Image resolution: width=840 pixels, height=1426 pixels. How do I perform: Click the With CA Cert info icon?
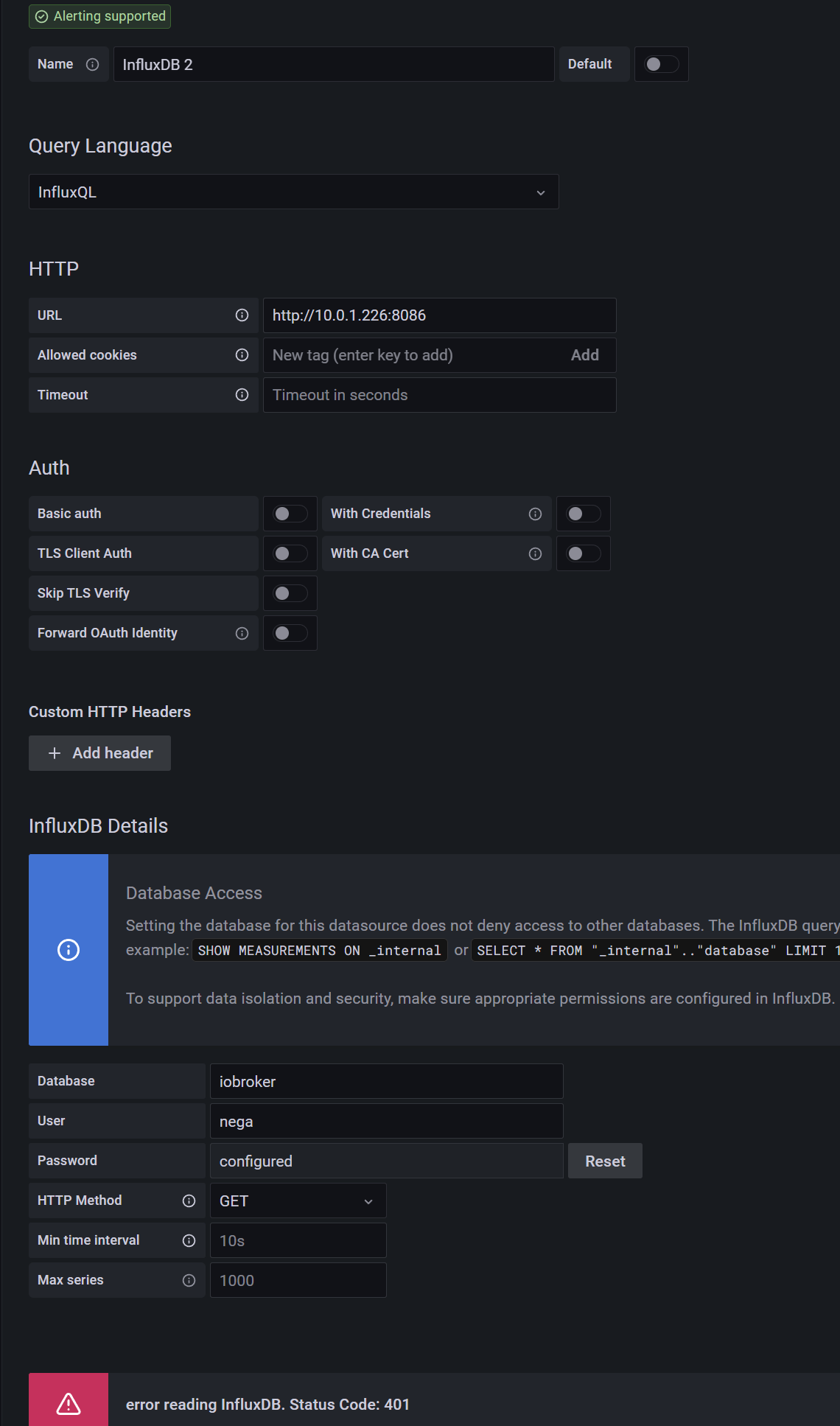coord(535,553)
